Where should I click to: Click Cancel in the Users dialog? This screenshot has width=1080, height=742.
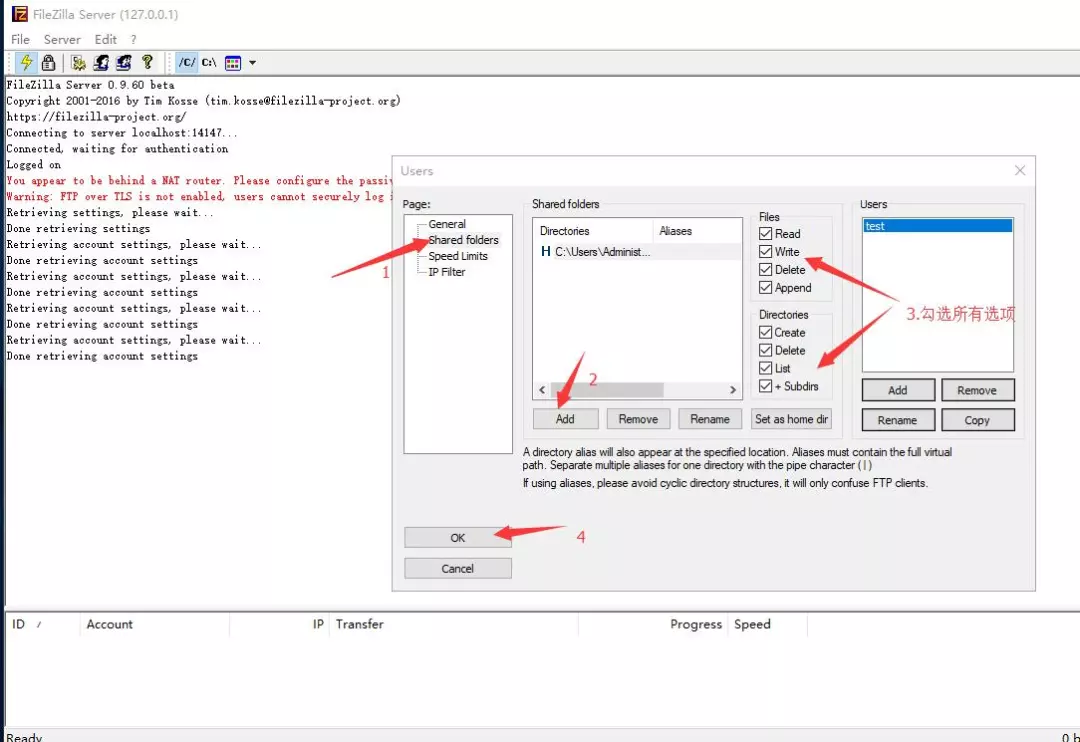[x=458, y=568]
